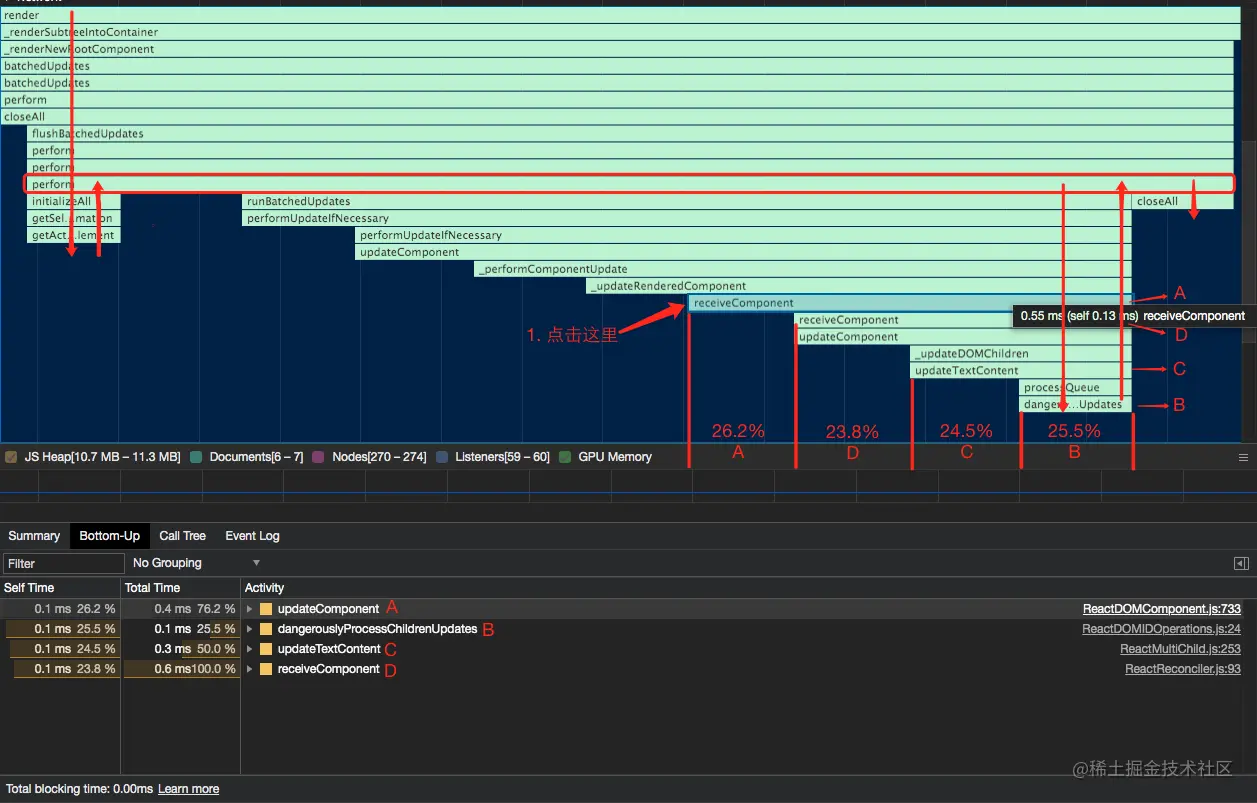The height and width of the screenshot is (803, 1257).
Task: Select the _updateDOMChildren flame bar
Action: coord(1021,354)
